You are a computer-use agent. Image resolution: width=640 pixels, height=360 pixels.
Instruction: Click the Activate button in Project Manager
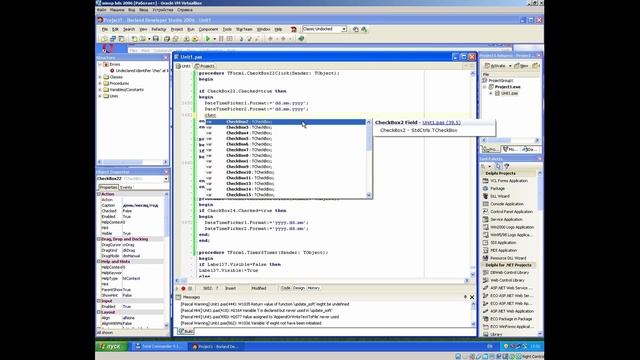coord(495,66)
